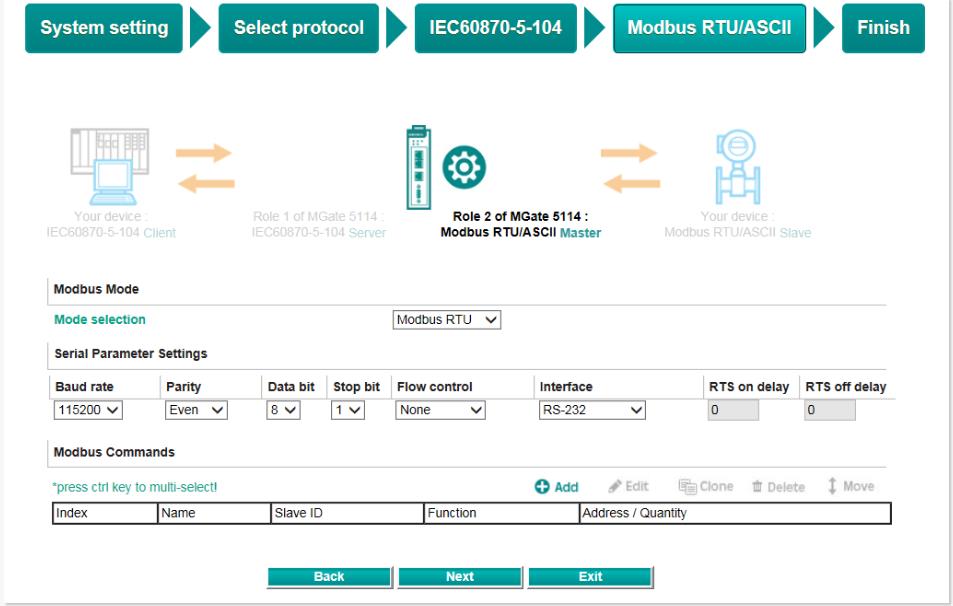Open the Mode selection dropdown
The image size is (953, 606).
[x=447, y=320]
